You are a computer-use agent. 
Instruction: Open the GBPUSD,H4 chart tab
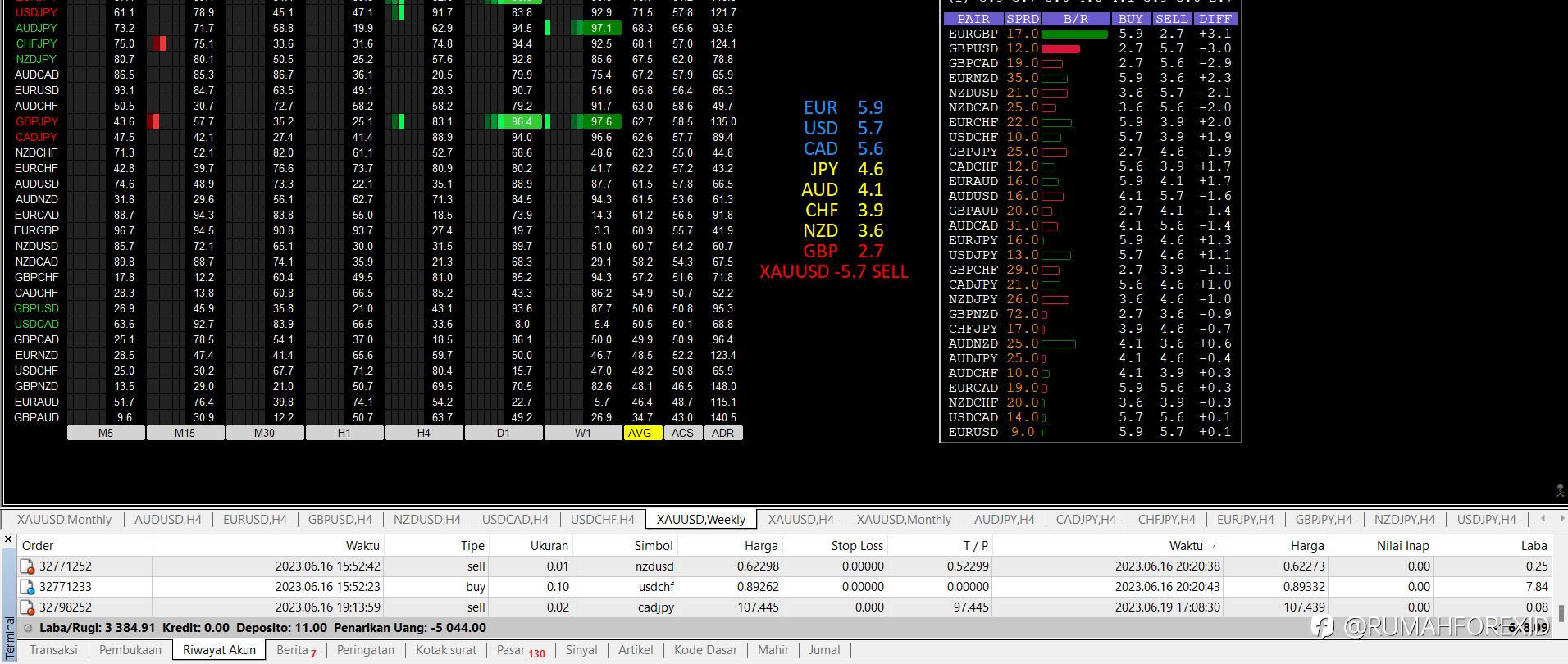coord(340,519)
